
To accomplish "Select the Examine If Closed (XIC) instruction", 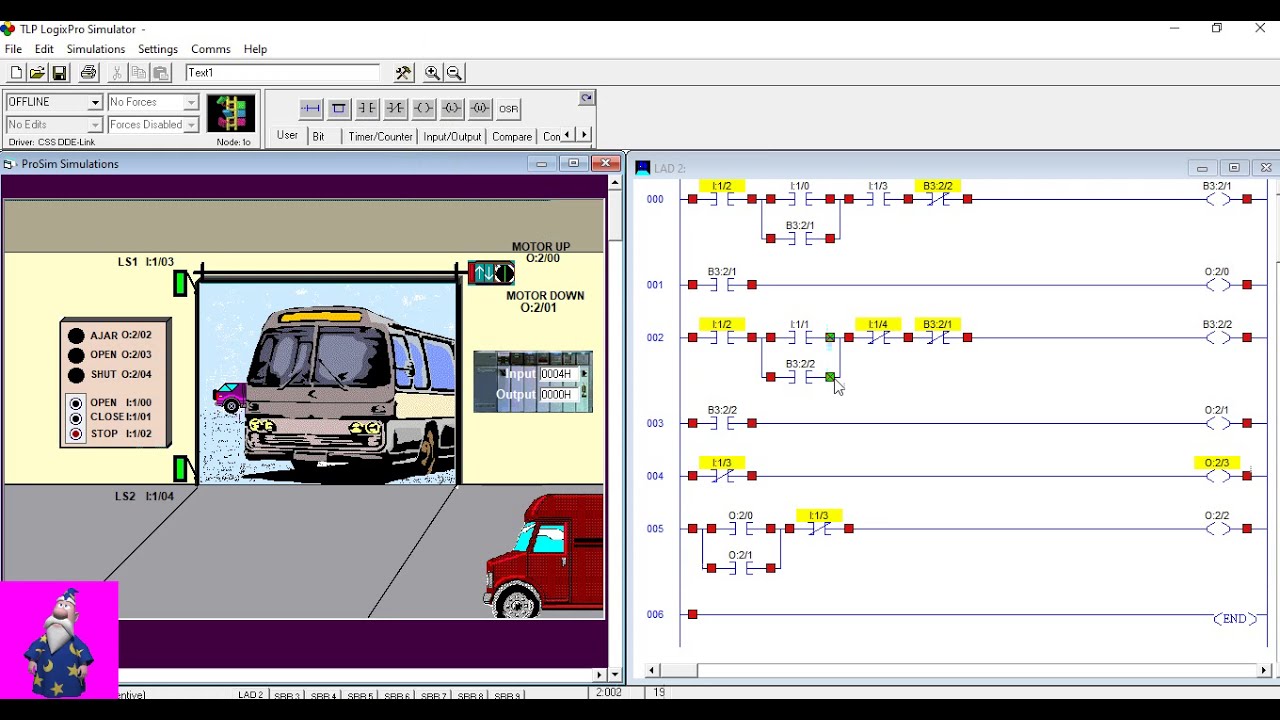I will pyautogui.click(x=367, y=108).
